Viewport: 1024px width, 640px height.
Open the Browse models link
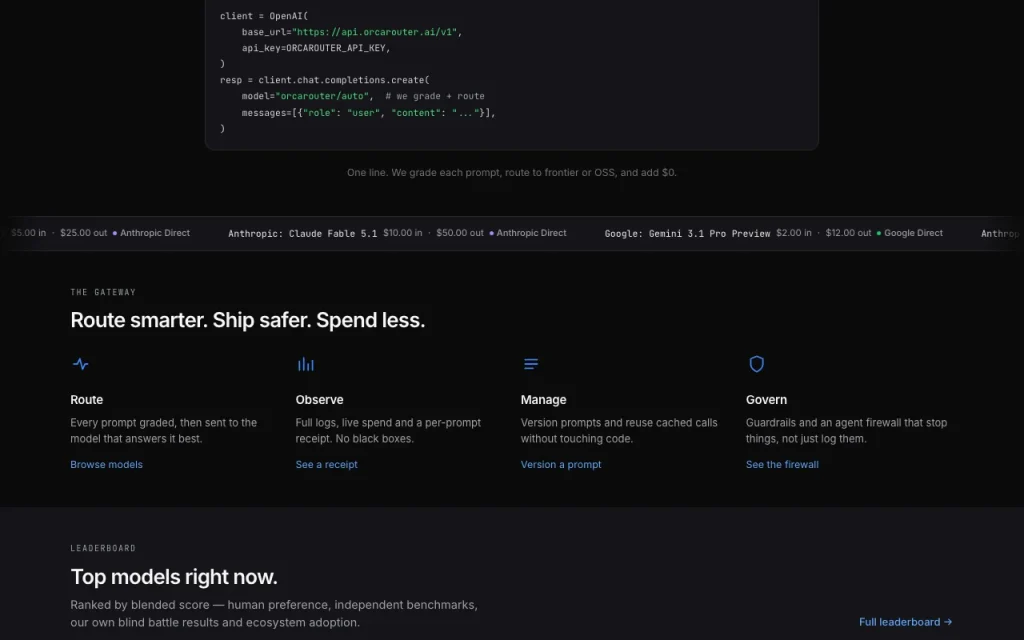click(106, 464)
